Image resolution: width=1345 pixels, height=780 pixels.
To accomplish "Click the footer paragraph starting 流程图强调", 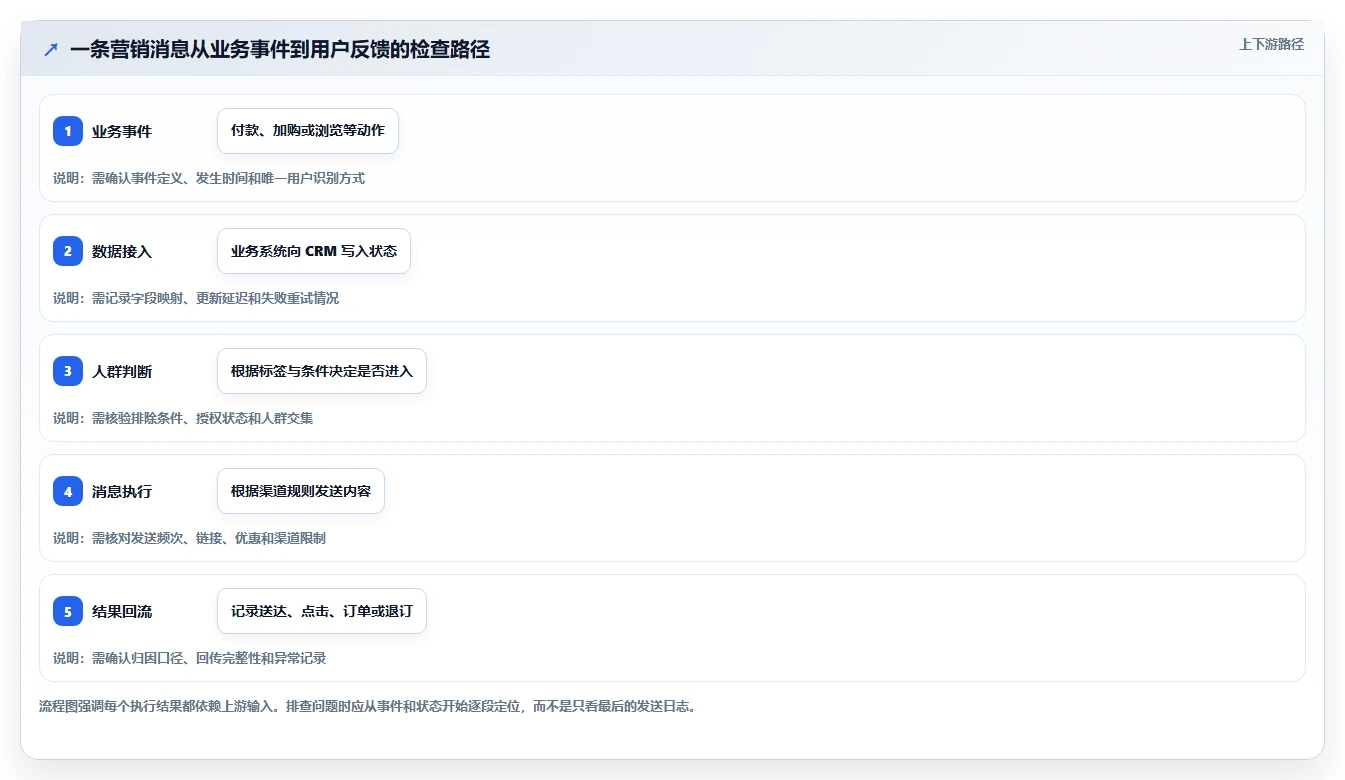I will tap(367, 706).
